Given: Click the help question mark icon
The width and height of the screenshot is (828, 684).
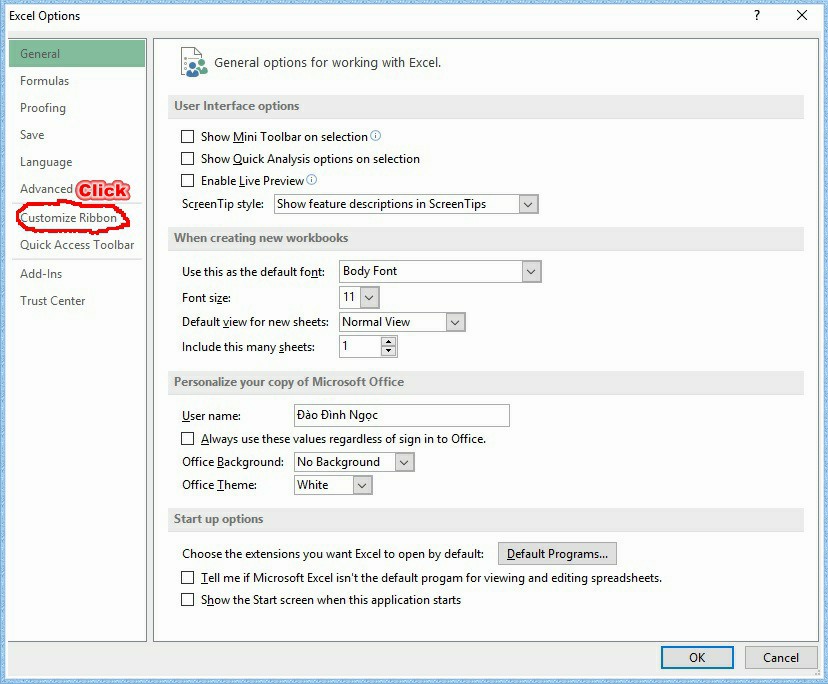Looking at the screenshot, I should (757, 15).
